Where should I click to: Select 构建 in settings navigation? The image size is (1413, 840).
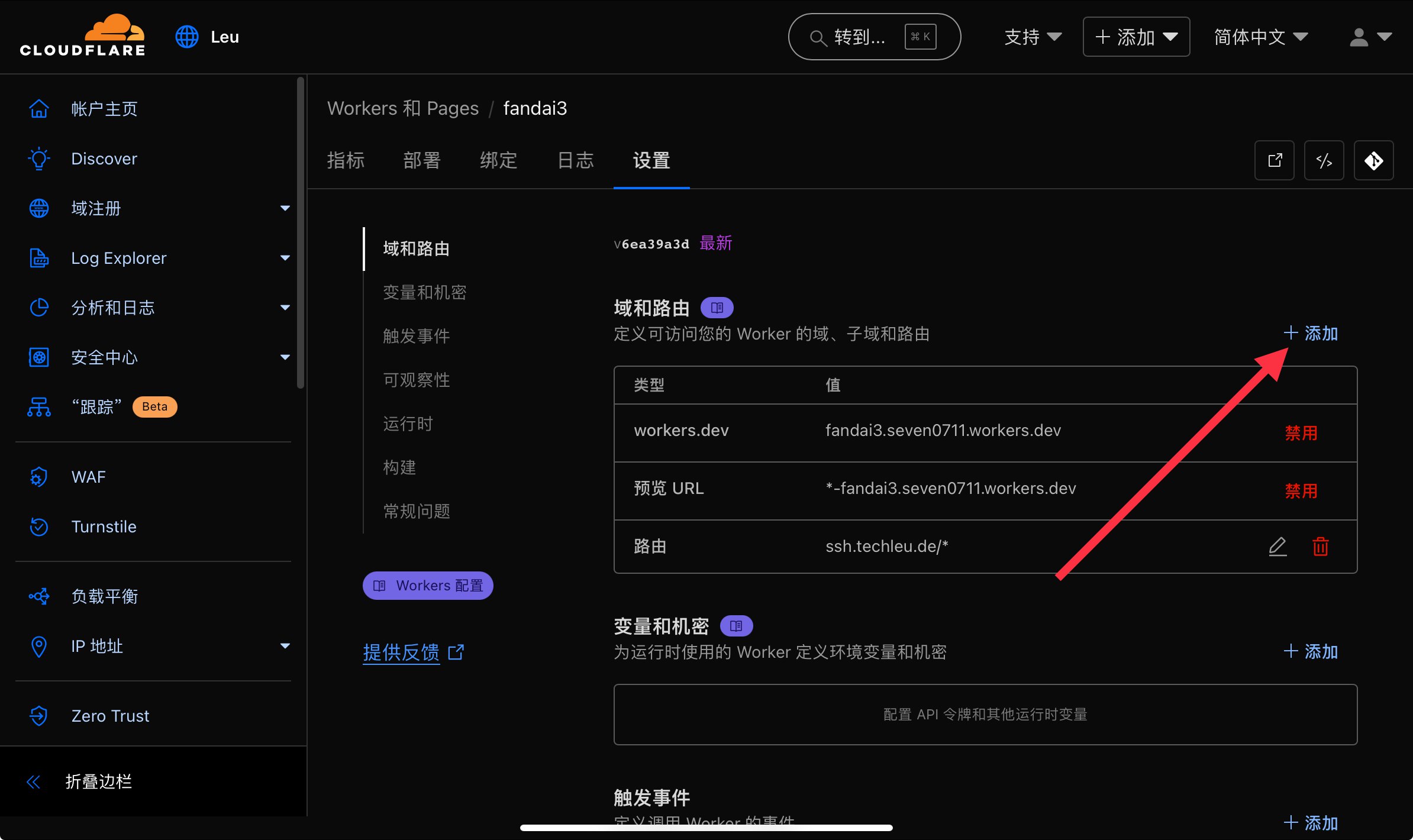pyautogui.click(x=399, y=467)
